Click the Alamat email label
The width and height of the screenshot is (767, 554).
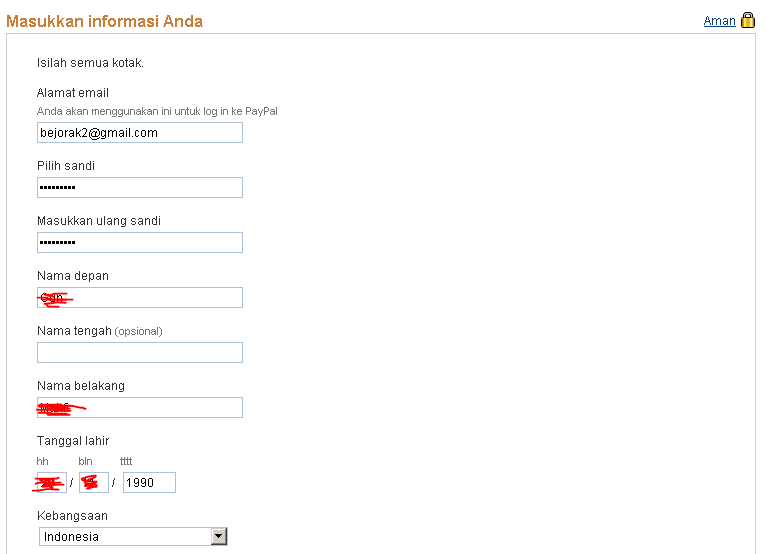(73, 93)
